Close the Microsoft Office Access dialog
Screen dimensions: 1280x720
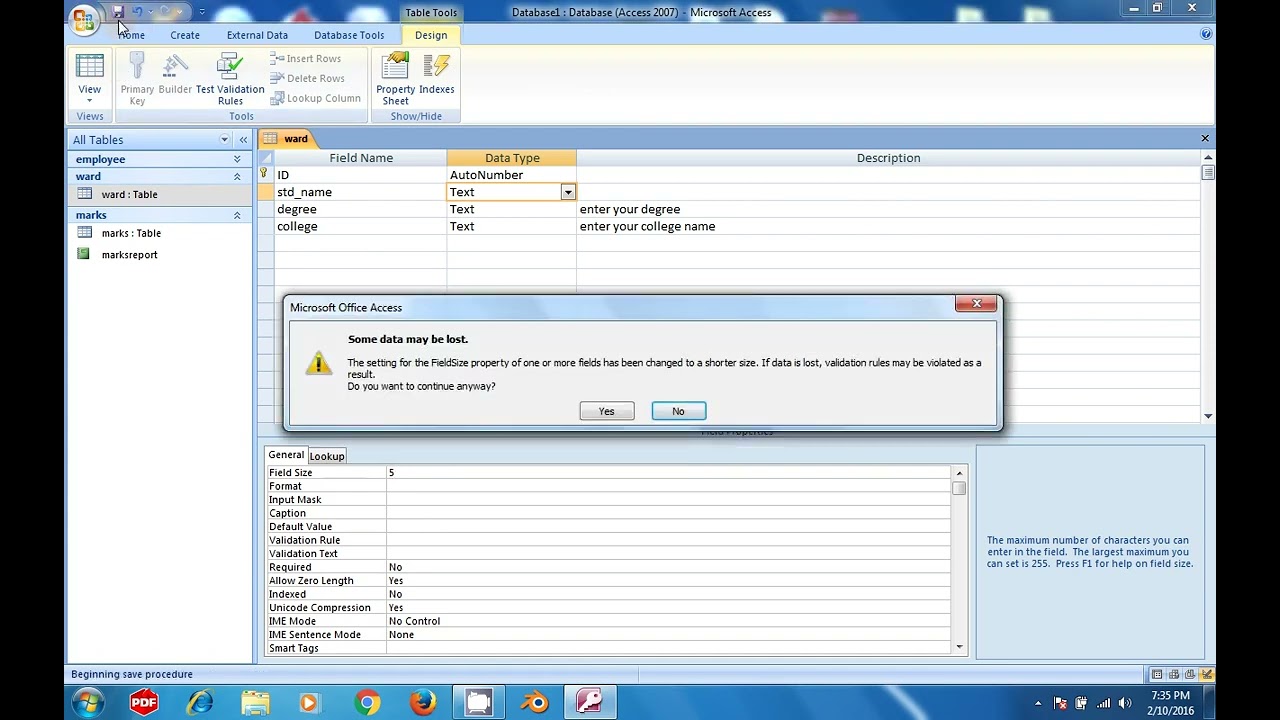[976, 304]
